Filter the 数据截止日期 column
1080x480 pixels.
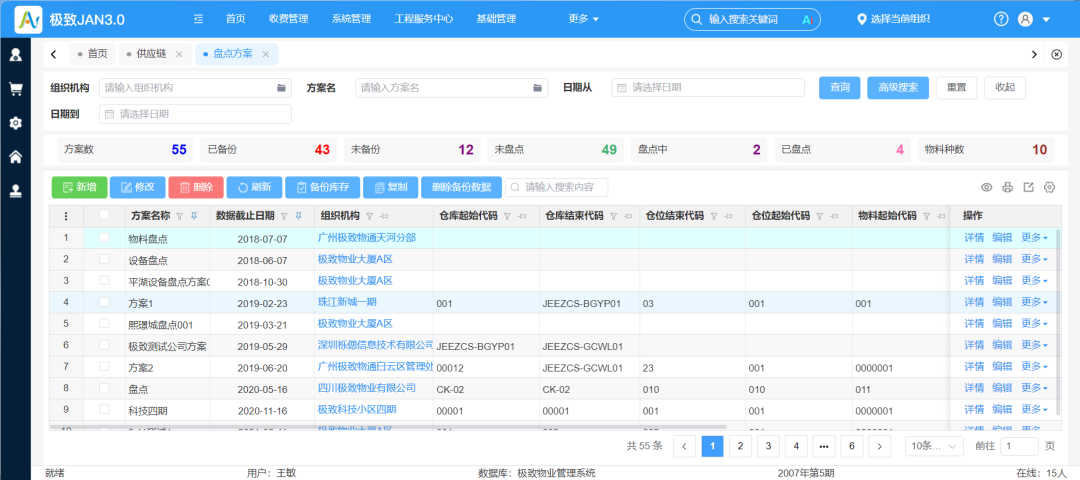pos(284,216)
